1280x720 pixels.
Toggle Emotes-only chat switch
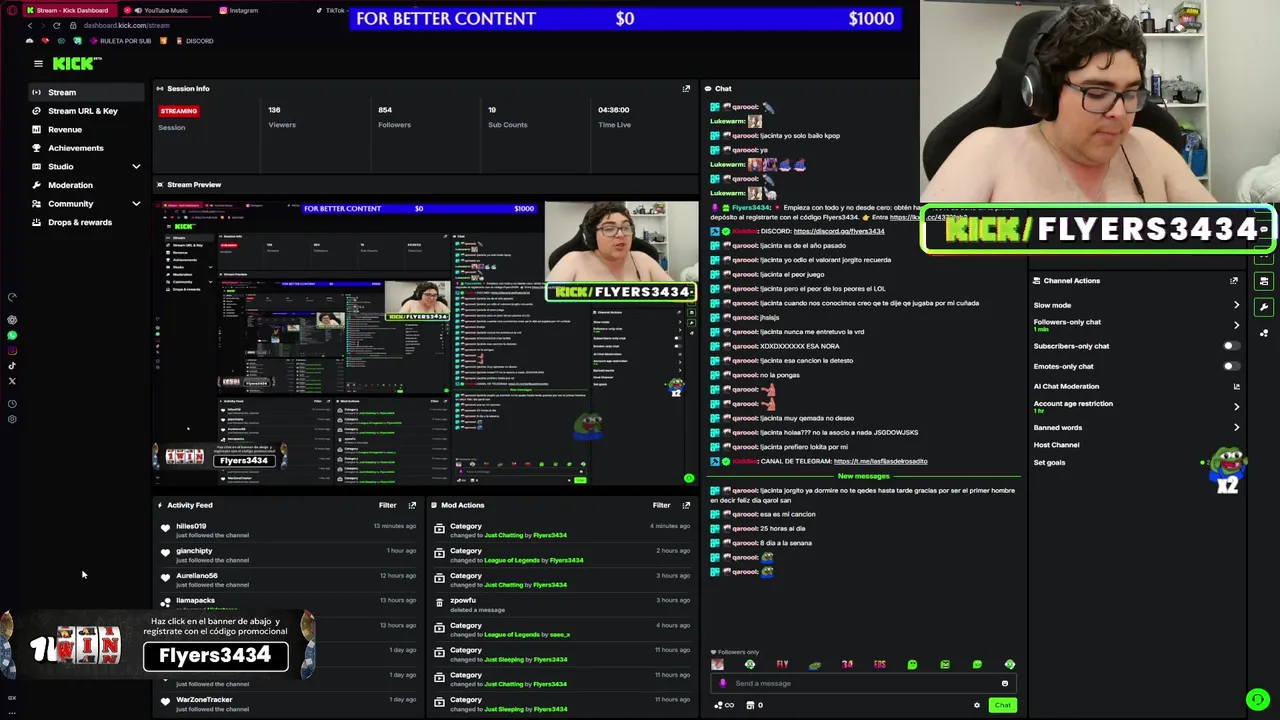point(1230,366)
